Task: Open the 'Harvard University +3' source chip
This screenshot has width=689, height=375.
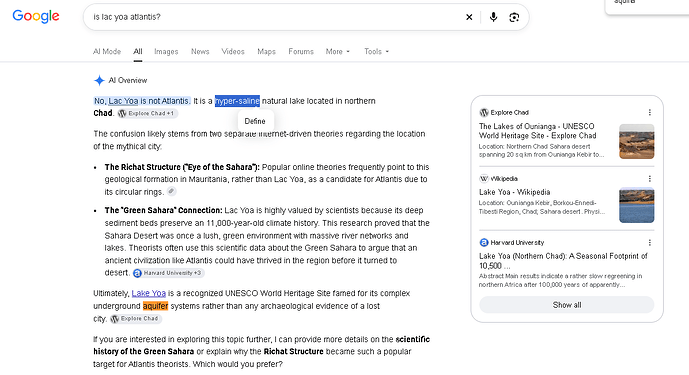Action: 169,273
